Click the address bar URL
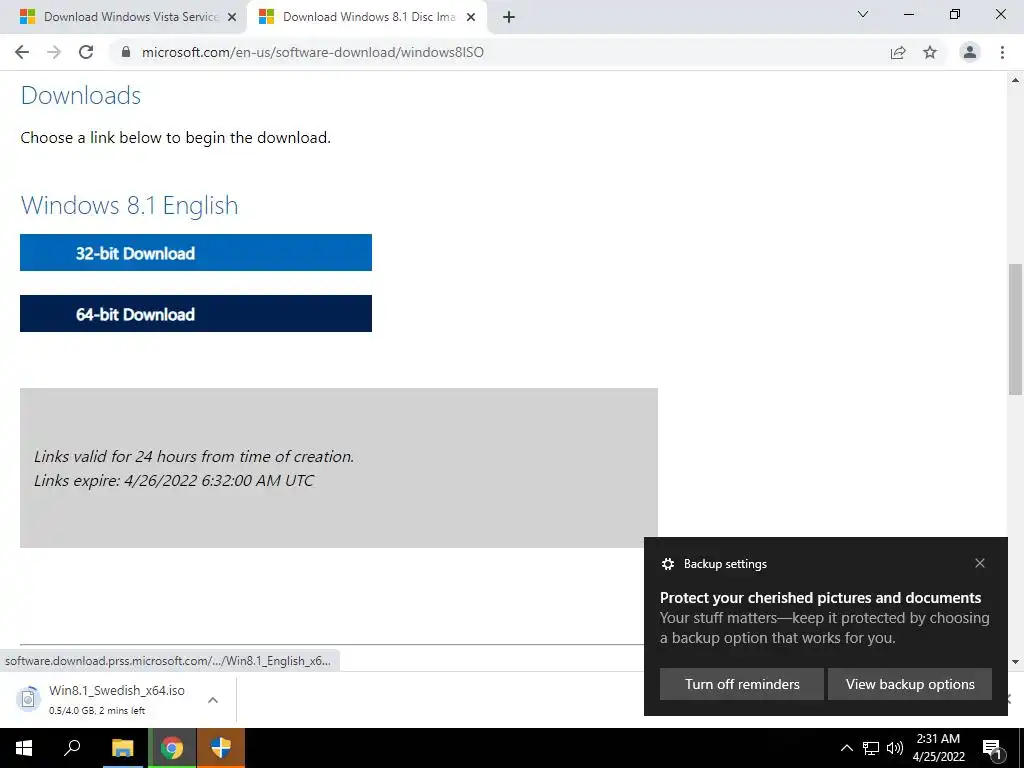This screenshot has height=768, width=1024. tap(313, 52)
